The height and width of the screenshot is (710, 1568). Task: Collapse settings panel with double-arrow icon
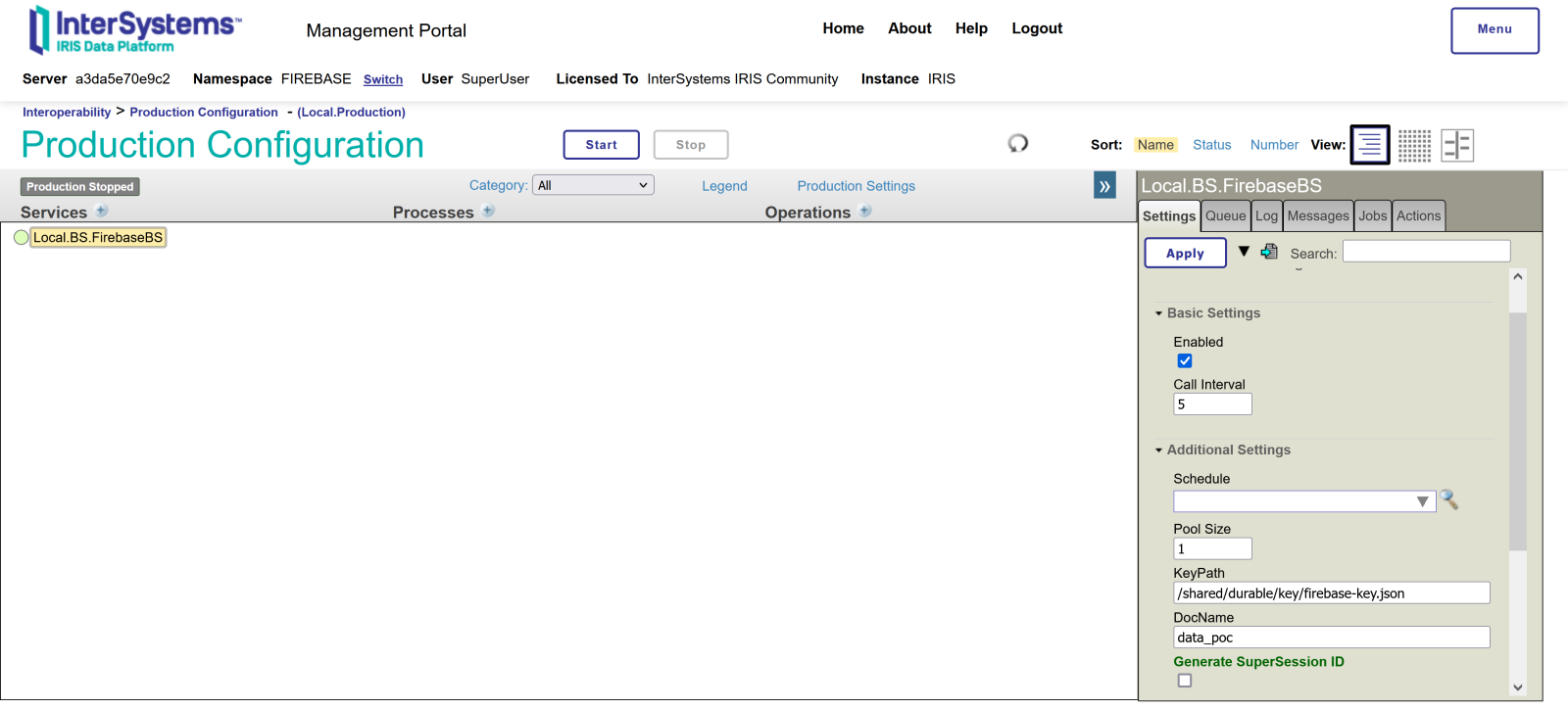click(1104, 186)
